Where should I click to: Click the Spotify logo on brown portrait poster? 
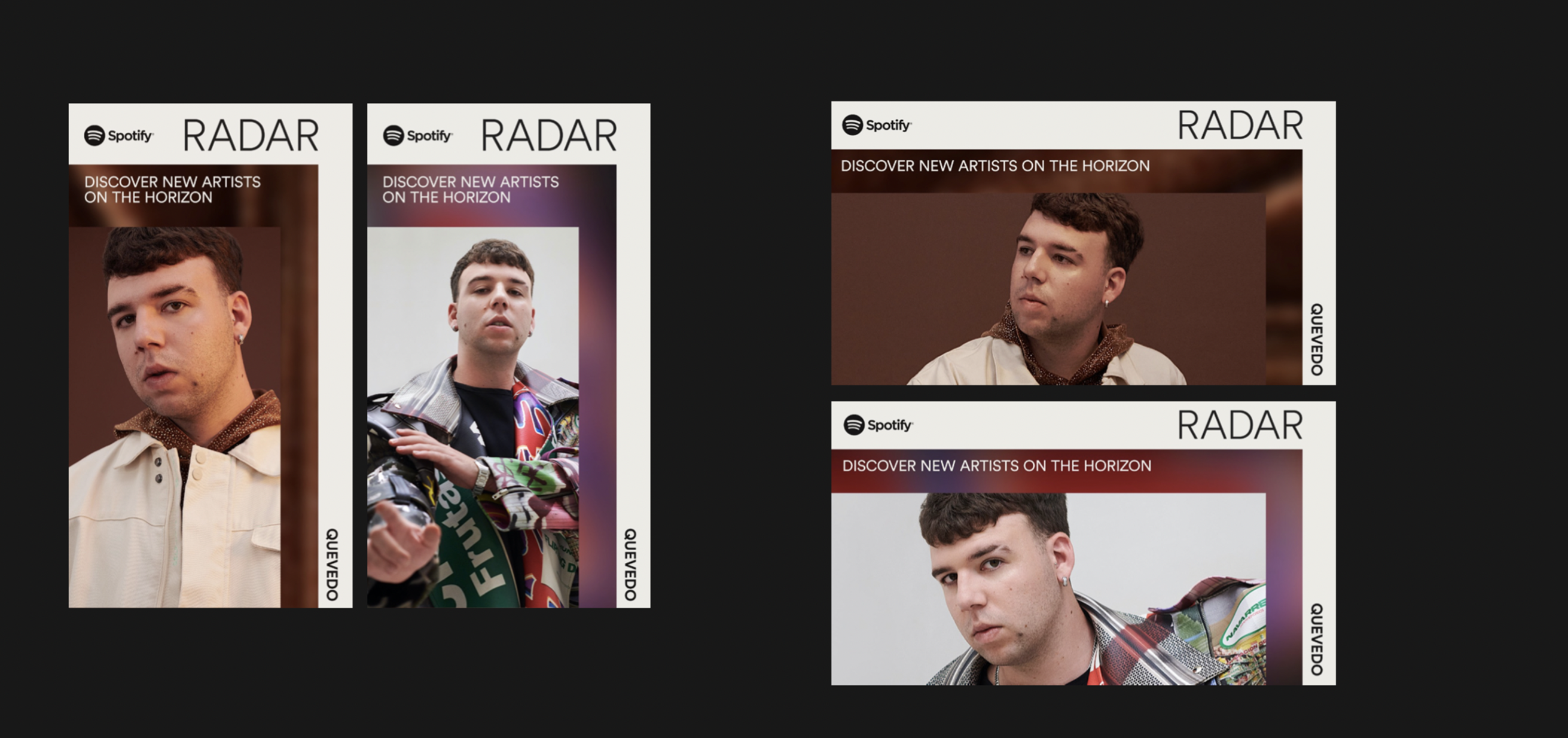point(118,135)
